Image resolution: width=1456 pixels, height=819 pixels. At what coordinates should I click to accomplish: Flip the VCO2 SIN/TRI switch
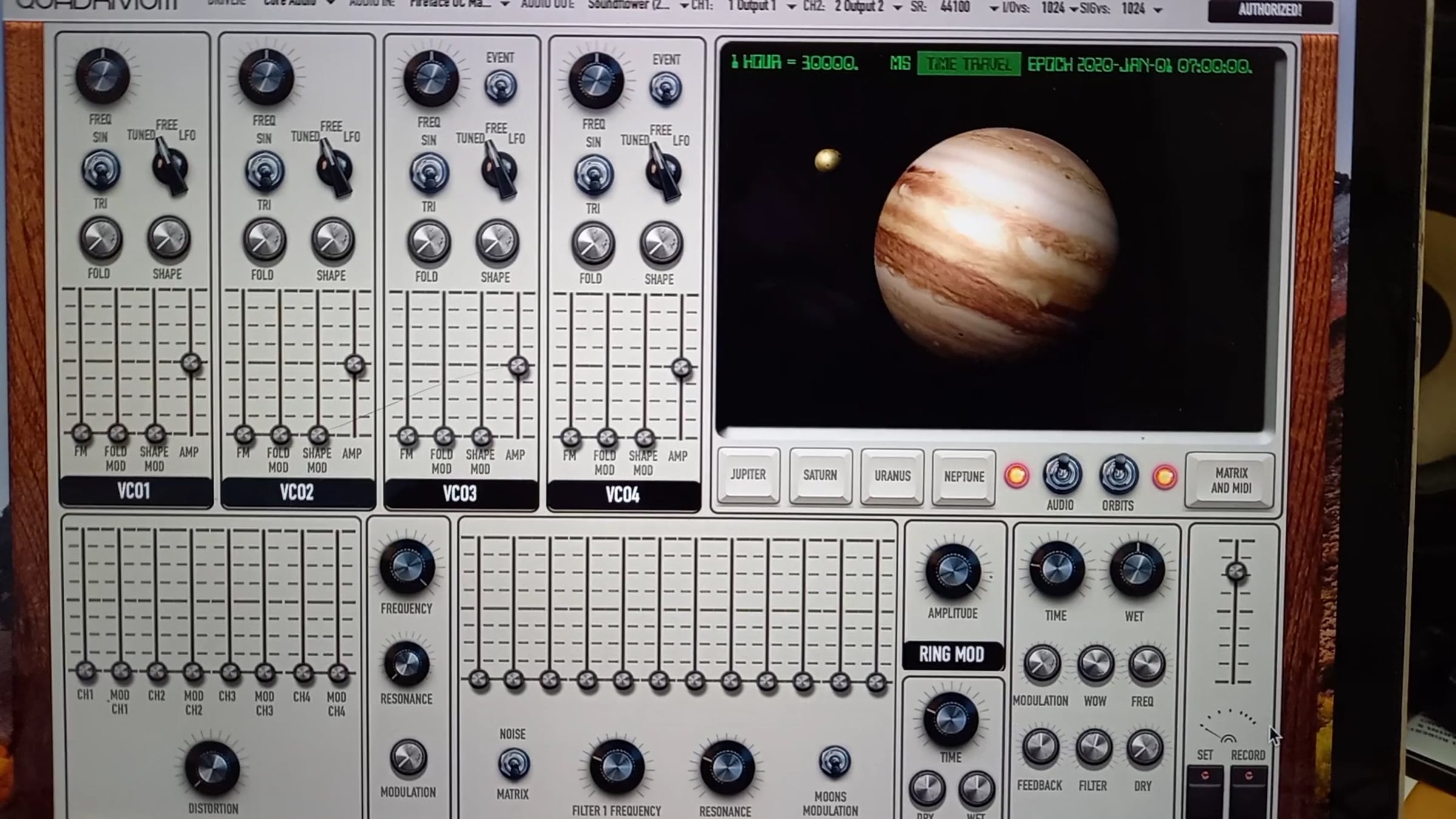coord(265,171)
